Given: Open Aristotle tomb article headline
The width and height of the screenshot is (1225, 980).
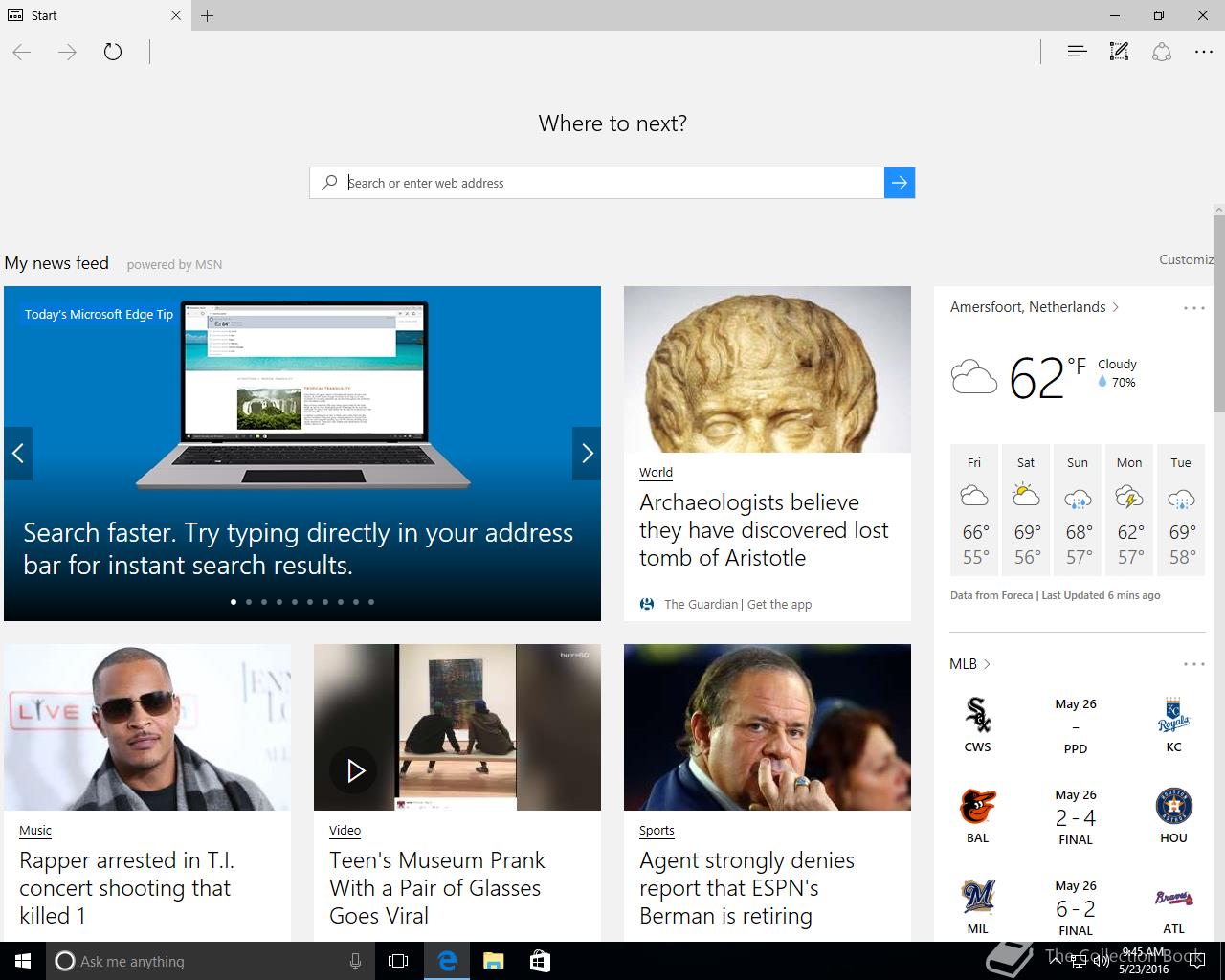Looking at the screenshot, I should [764, 530].
